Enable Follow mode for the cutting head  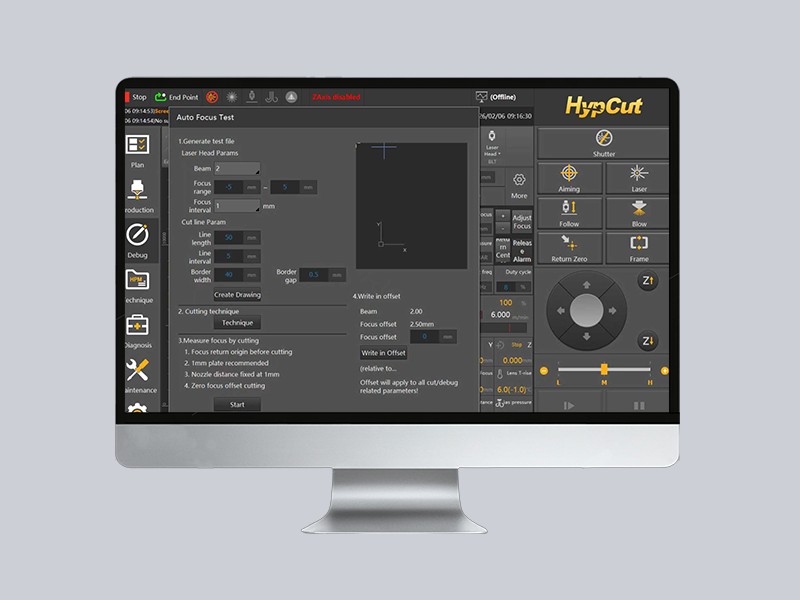(569, 213)
